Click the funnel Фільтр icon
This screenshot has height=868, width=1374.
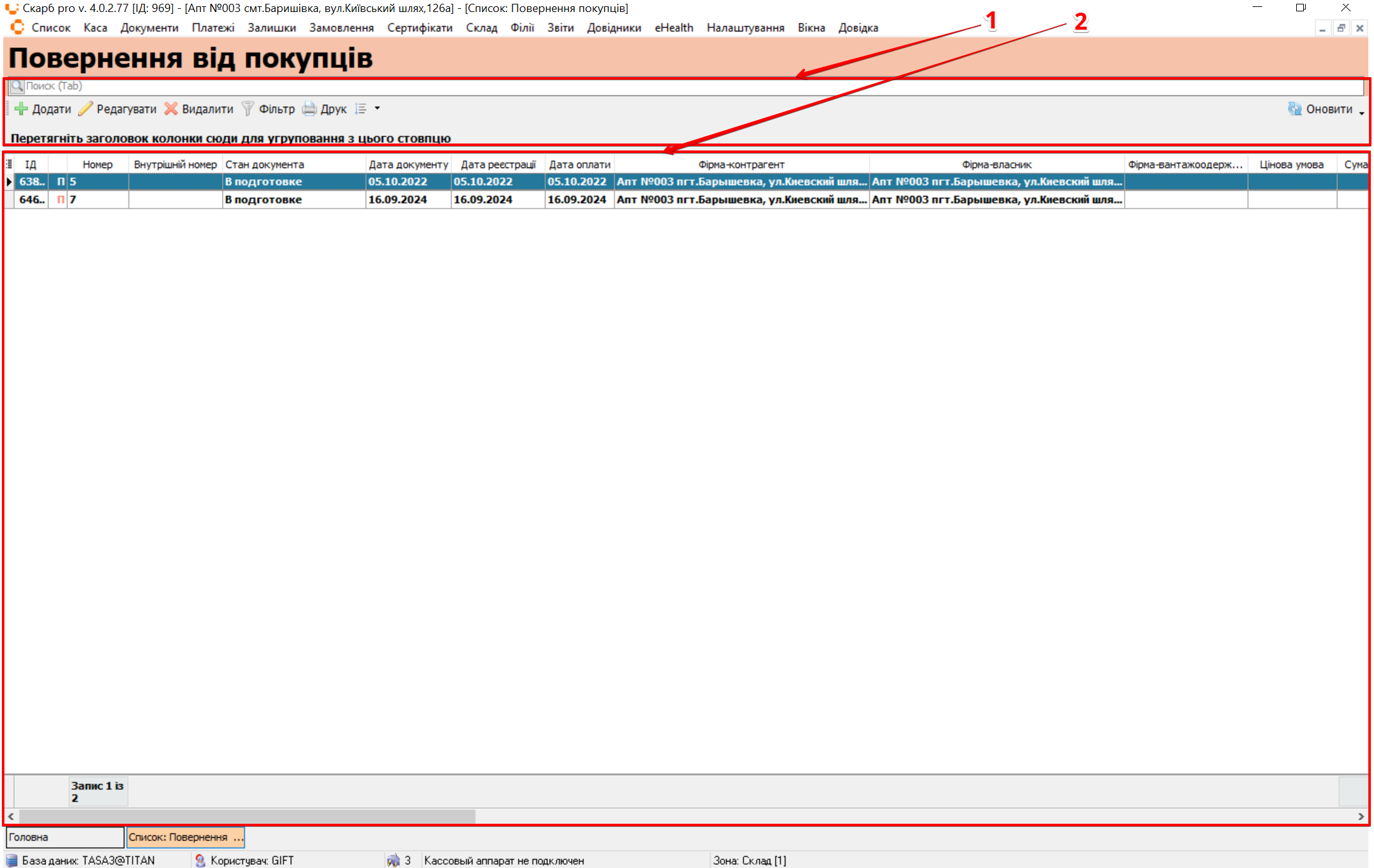pos(248,109)
